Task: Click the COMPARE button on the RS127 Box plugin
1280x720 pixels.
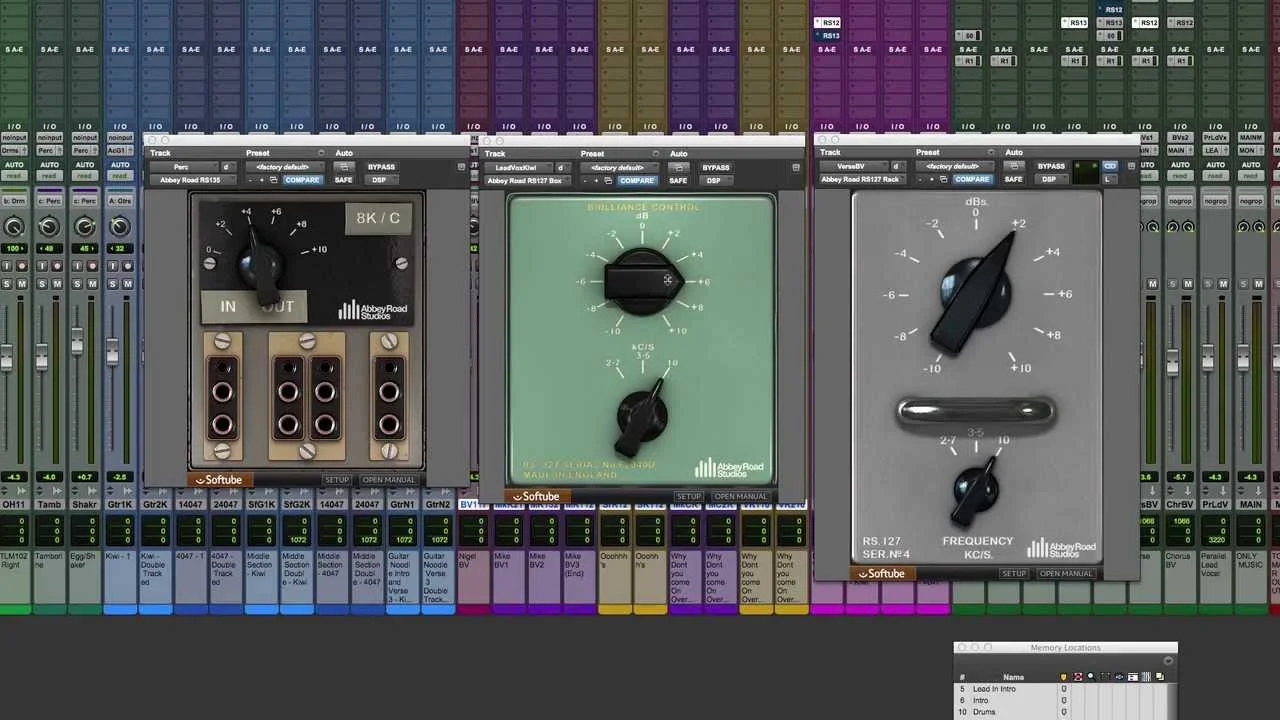Action: click(x=637, y=180)
